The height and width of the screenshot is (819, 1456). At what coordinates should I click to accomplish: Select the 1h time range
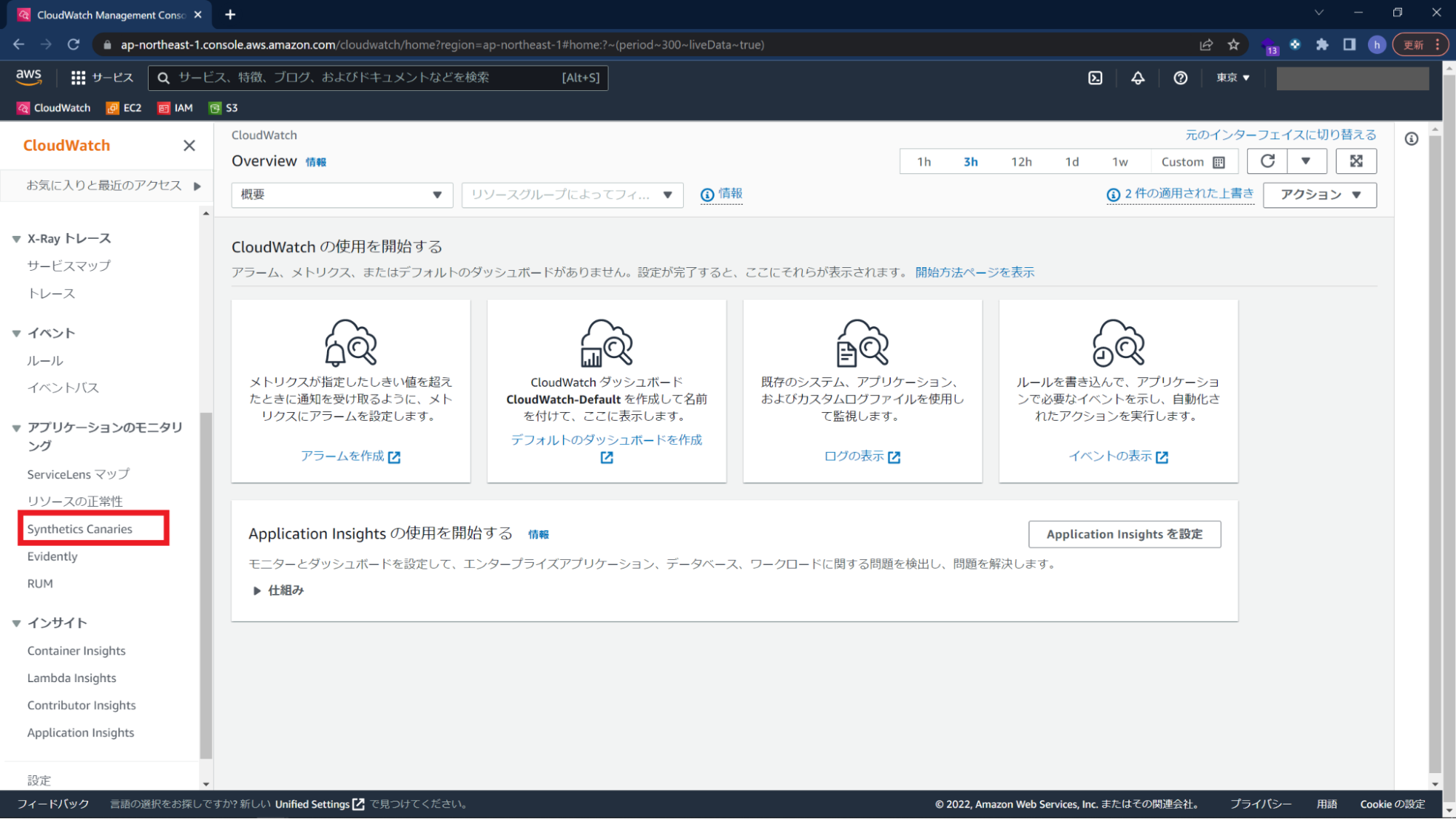923,162
